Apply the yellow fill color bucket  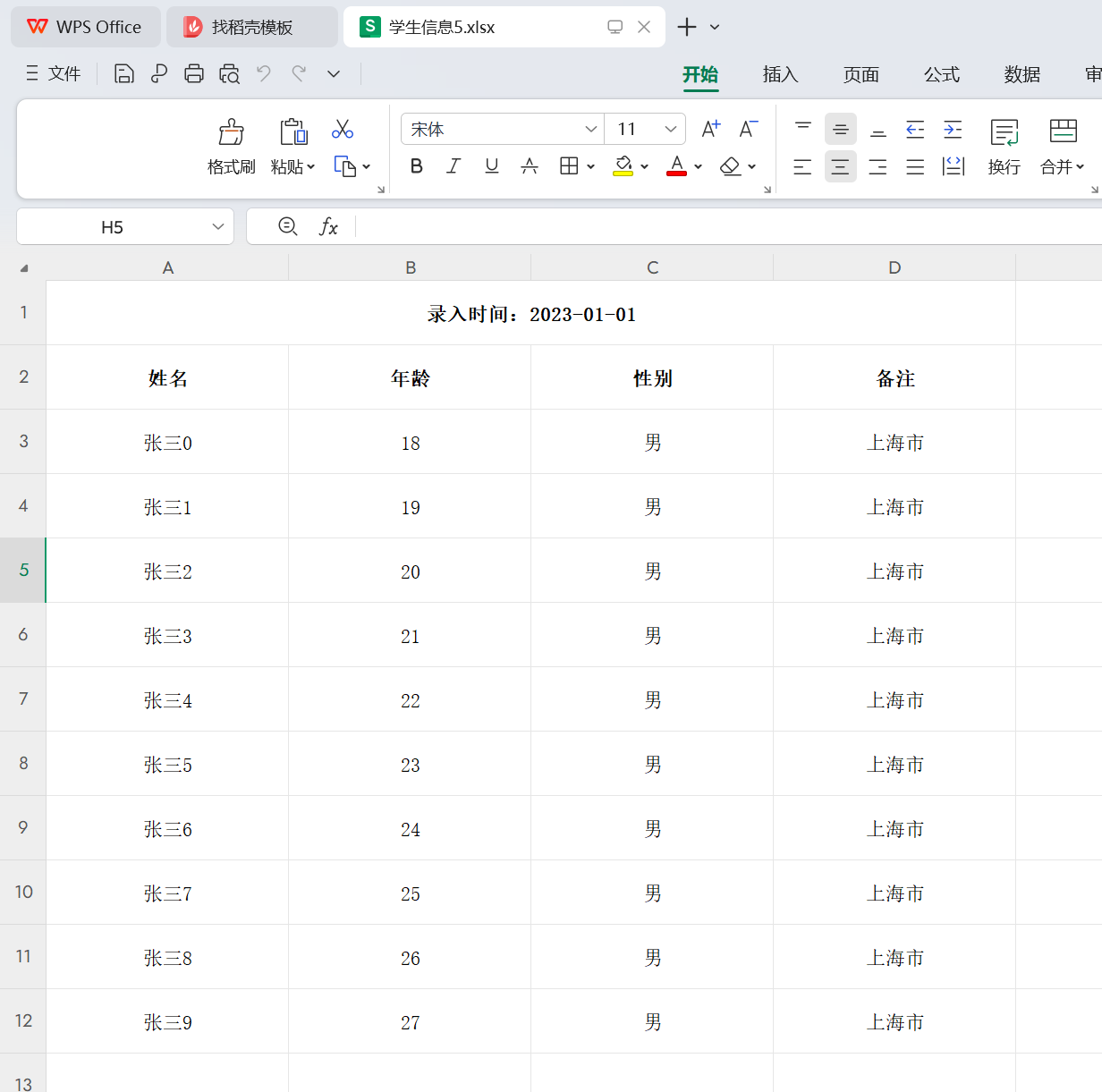click(x=623, y=166)
